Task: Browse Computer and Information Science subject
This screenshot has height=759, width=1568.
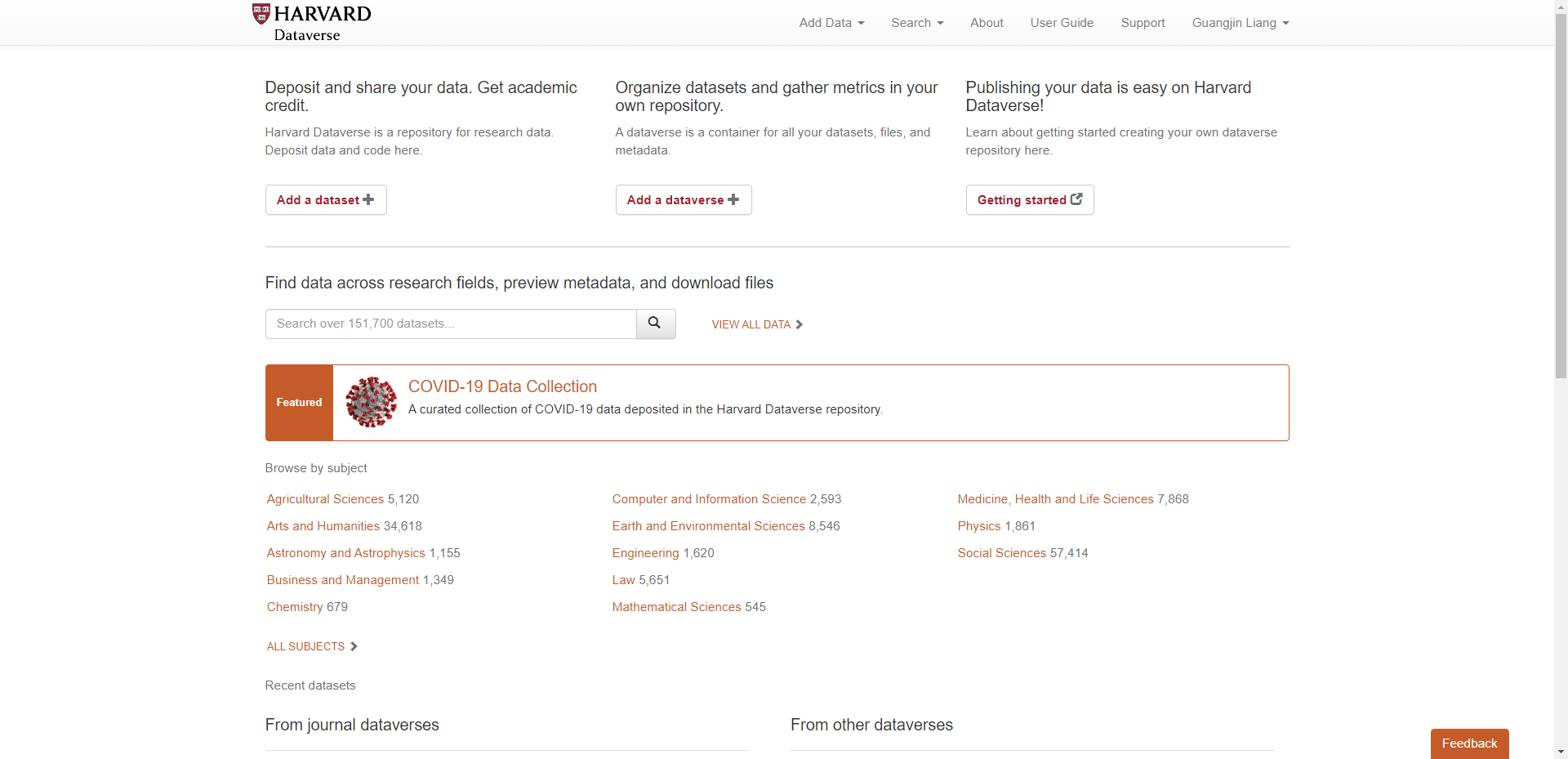Action: point(709,499)
